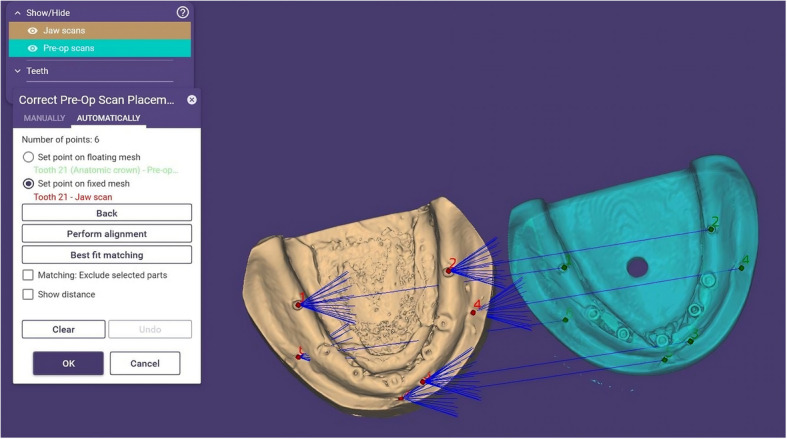Click Tooth 21 (Anatomic crown) Pre-op label
This screenshot has width=787, height=439.
tap(106, 170)
